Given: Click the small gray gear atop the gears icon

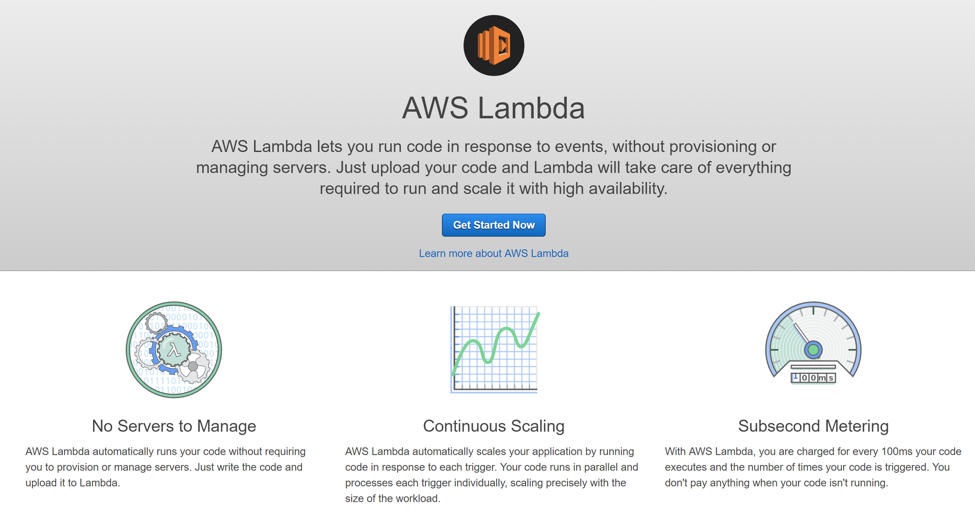Looking at the screenshot, I should coord(156,322).
